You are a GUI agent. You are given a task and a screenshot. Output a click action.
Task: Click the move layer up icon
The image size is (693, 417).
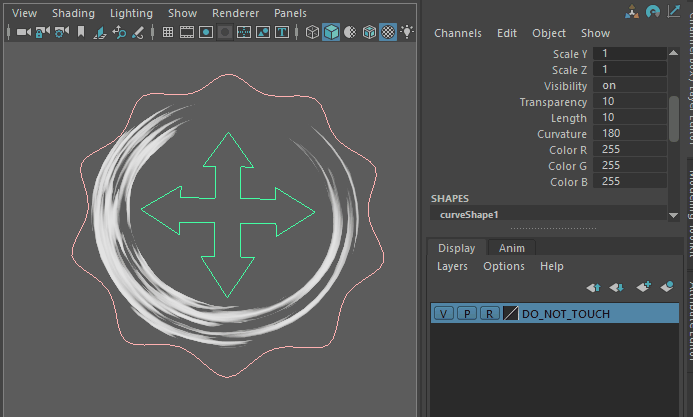click(593, 288)
